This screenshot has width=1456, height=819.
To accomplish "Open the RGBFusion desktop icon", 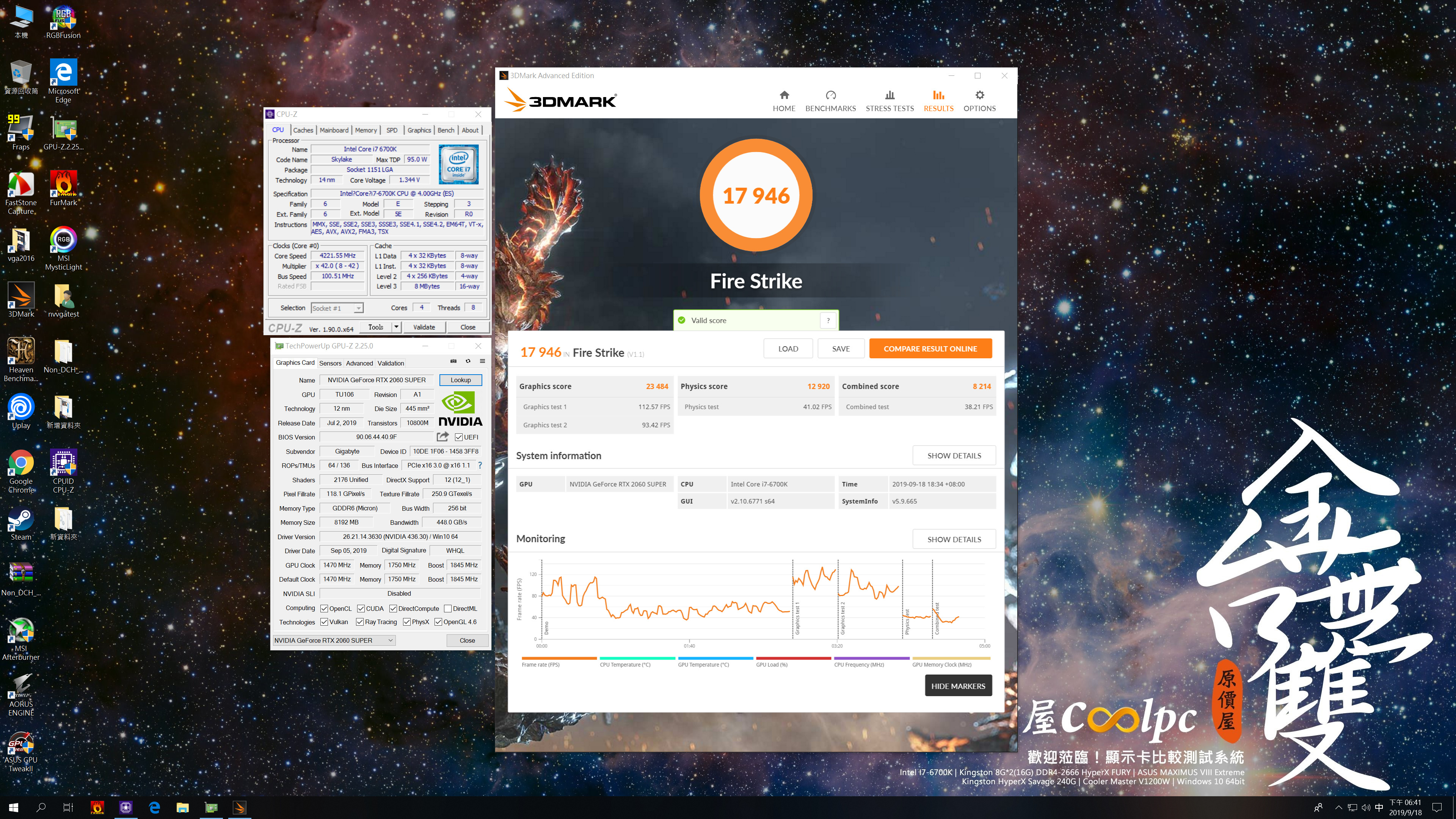I will point(63,23).
